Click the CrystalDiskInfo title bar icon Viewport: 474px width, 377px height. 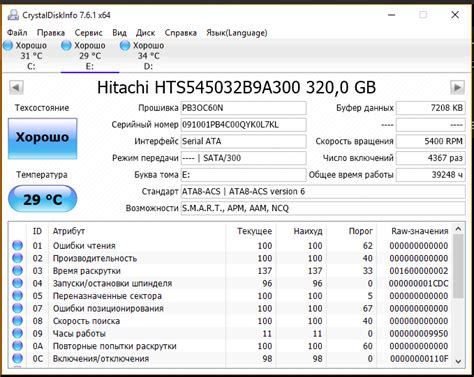click(x=13, y=15)
